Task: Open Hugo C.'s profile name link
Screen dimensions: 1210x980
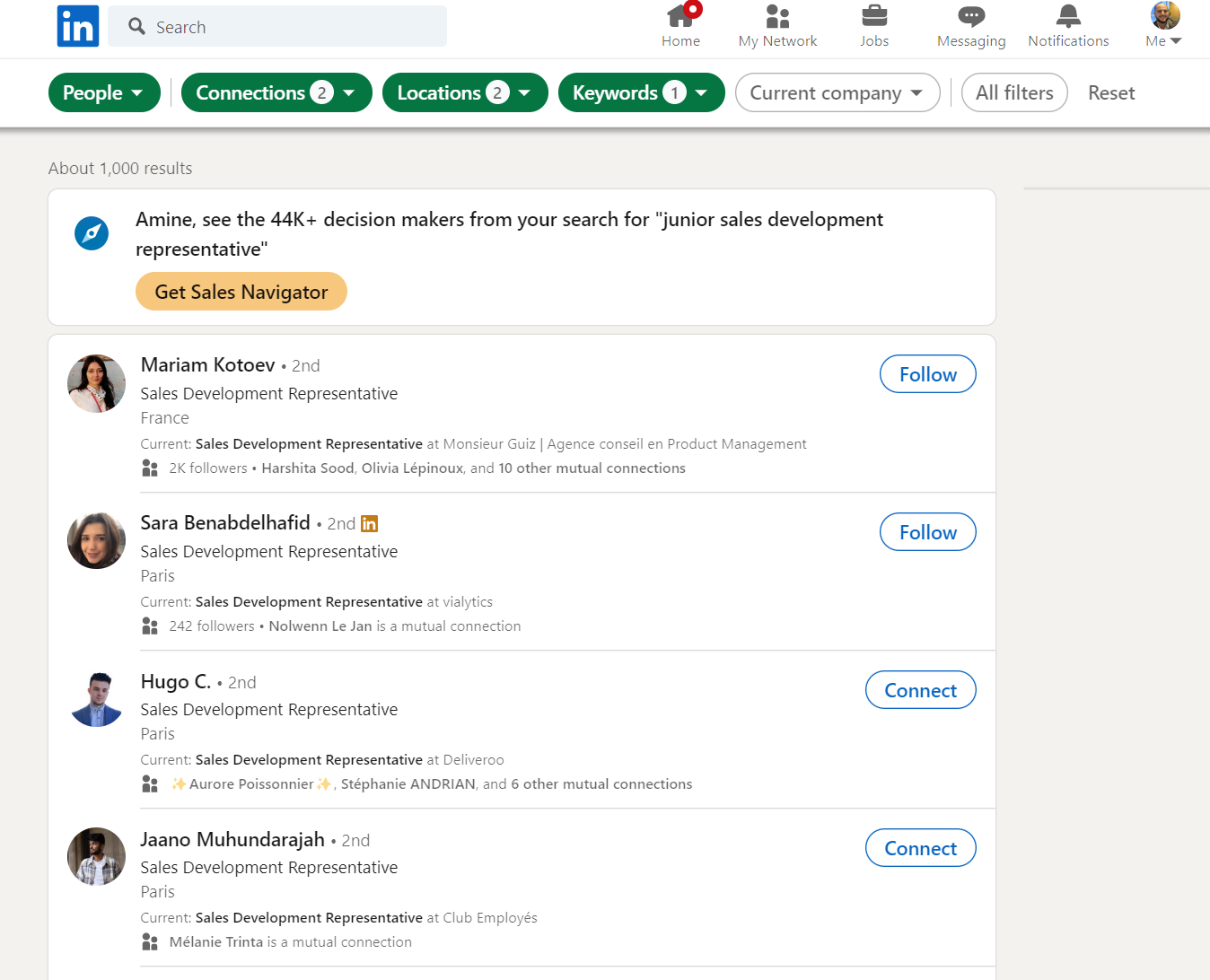Action: click(176, 681)
